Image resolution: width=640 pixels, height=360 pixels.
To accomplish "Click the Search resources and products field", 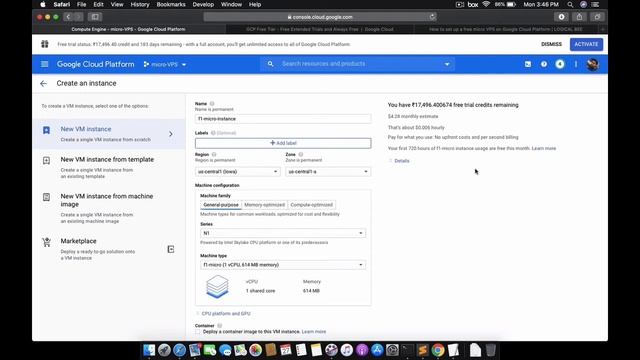I will point(357,64).
